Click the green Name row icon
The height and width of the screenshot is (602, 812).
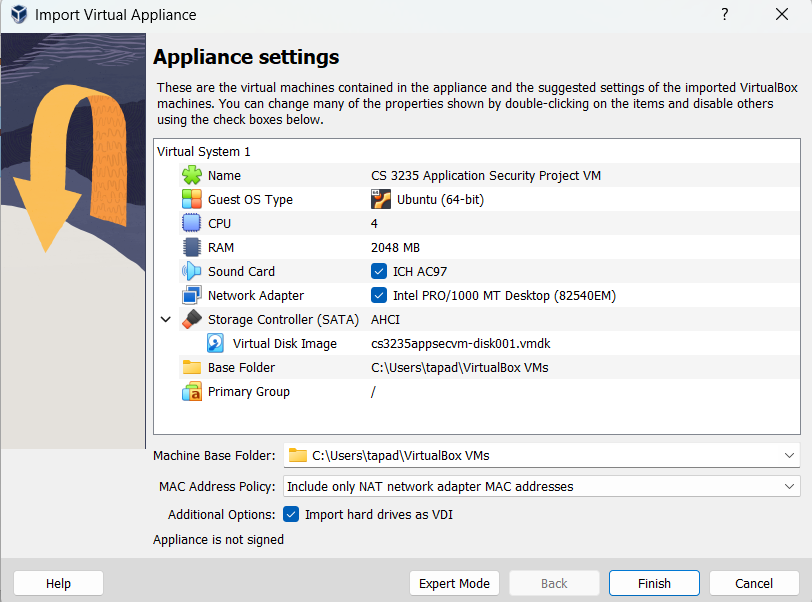click(192, 175)
